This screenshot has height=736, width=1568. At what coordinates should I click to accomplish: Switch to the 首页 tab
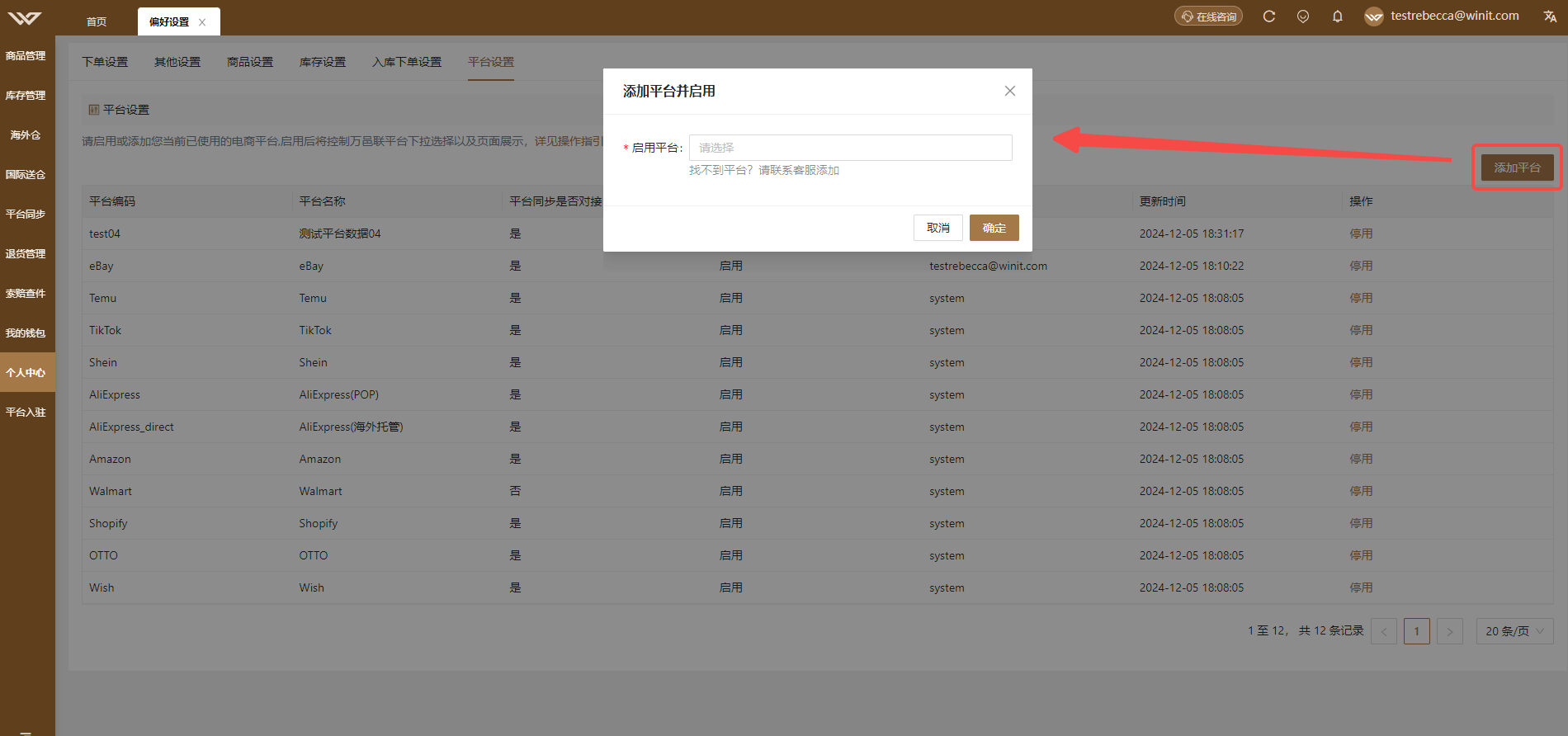(x=97, y=21)
